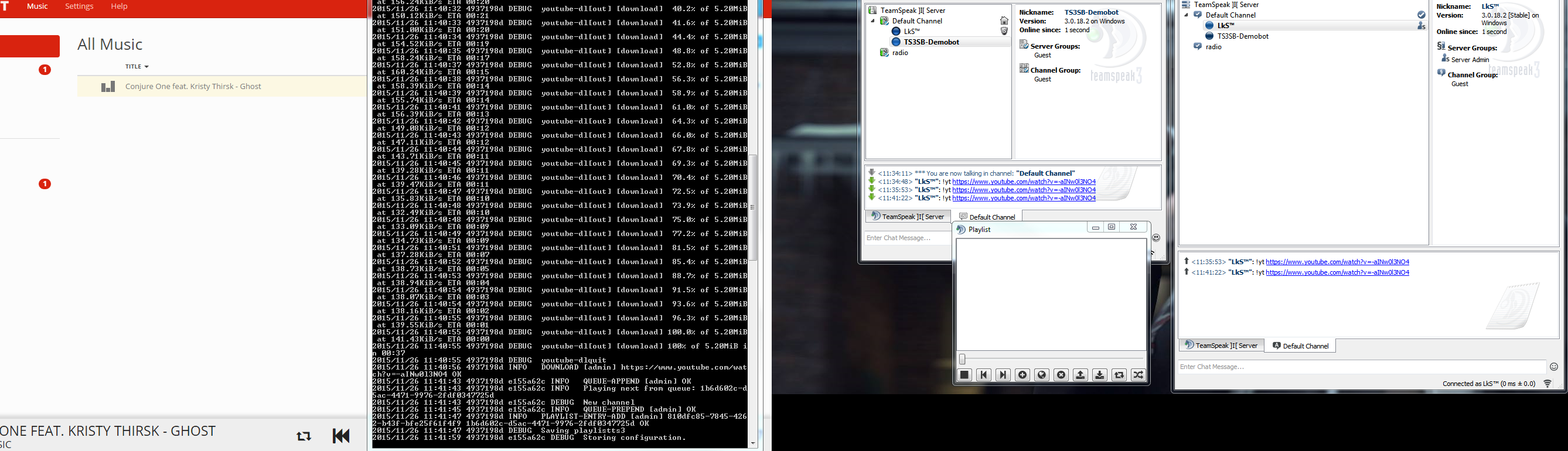Toggle repeat in the Playlist window

pyautogui.click(x=1119, y=375)
